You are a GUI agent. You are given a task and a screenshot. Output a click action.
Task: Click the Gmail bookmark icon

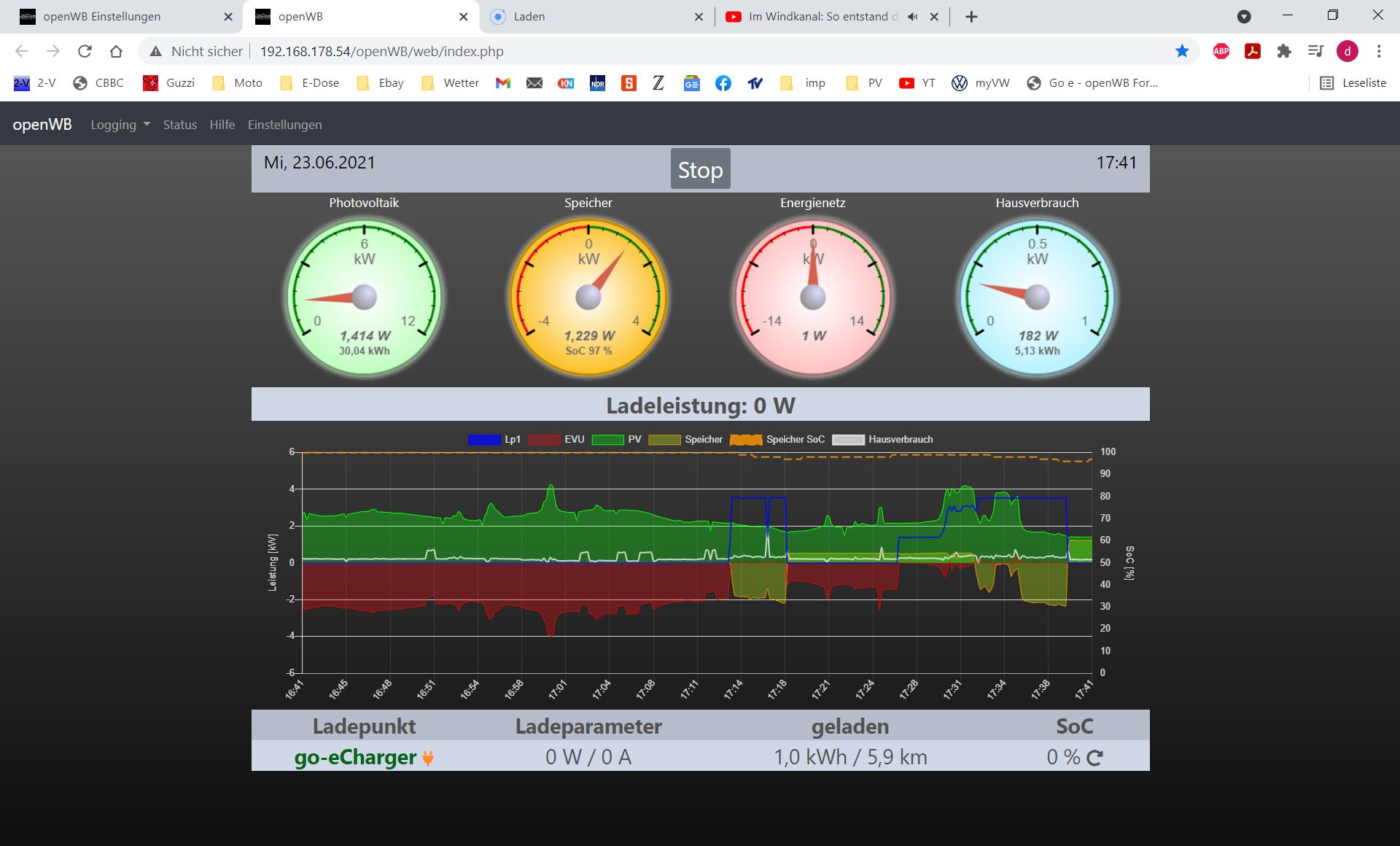[x=502, y=83]
